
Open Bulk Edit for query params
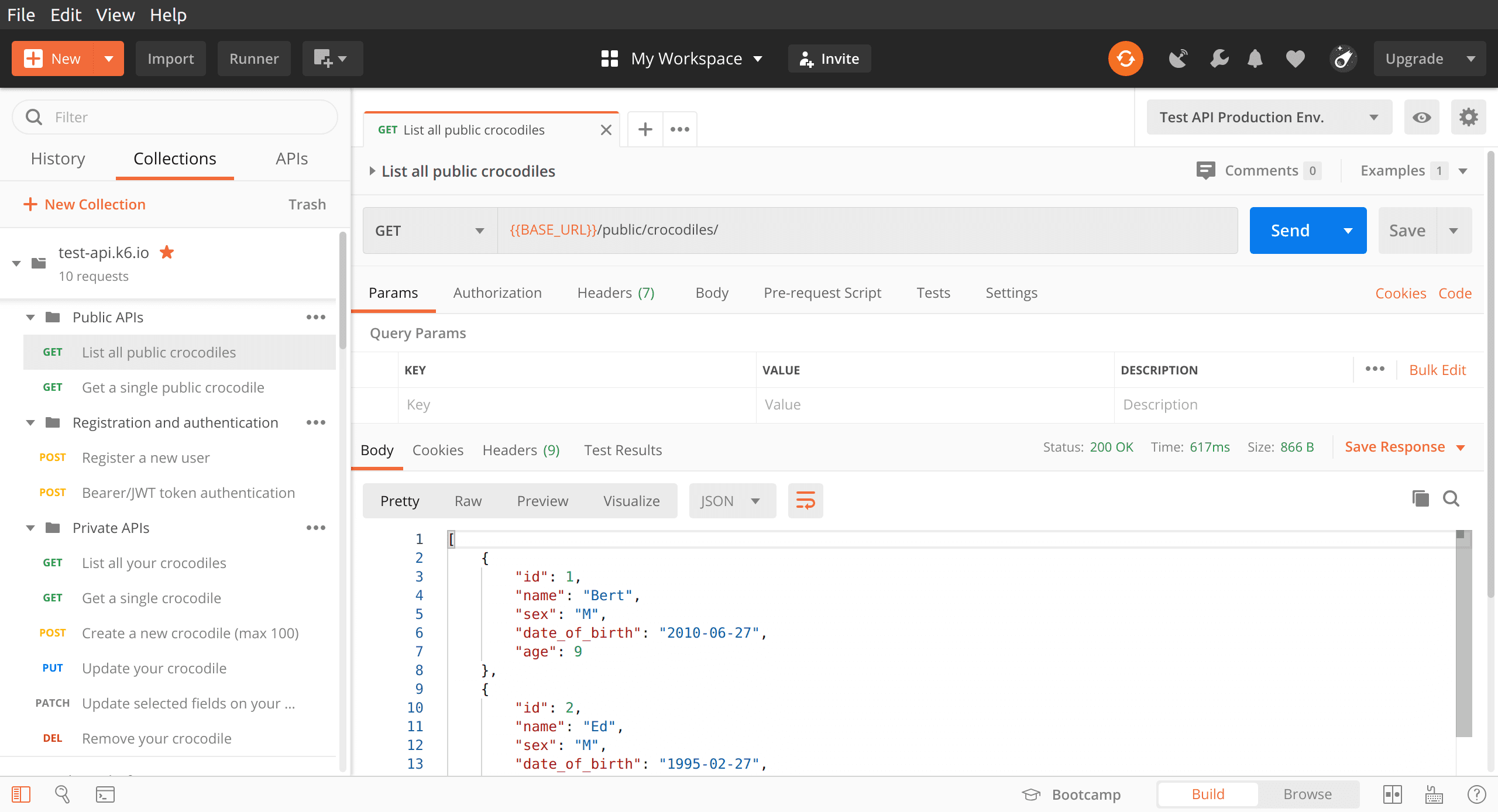(1437, 370)
